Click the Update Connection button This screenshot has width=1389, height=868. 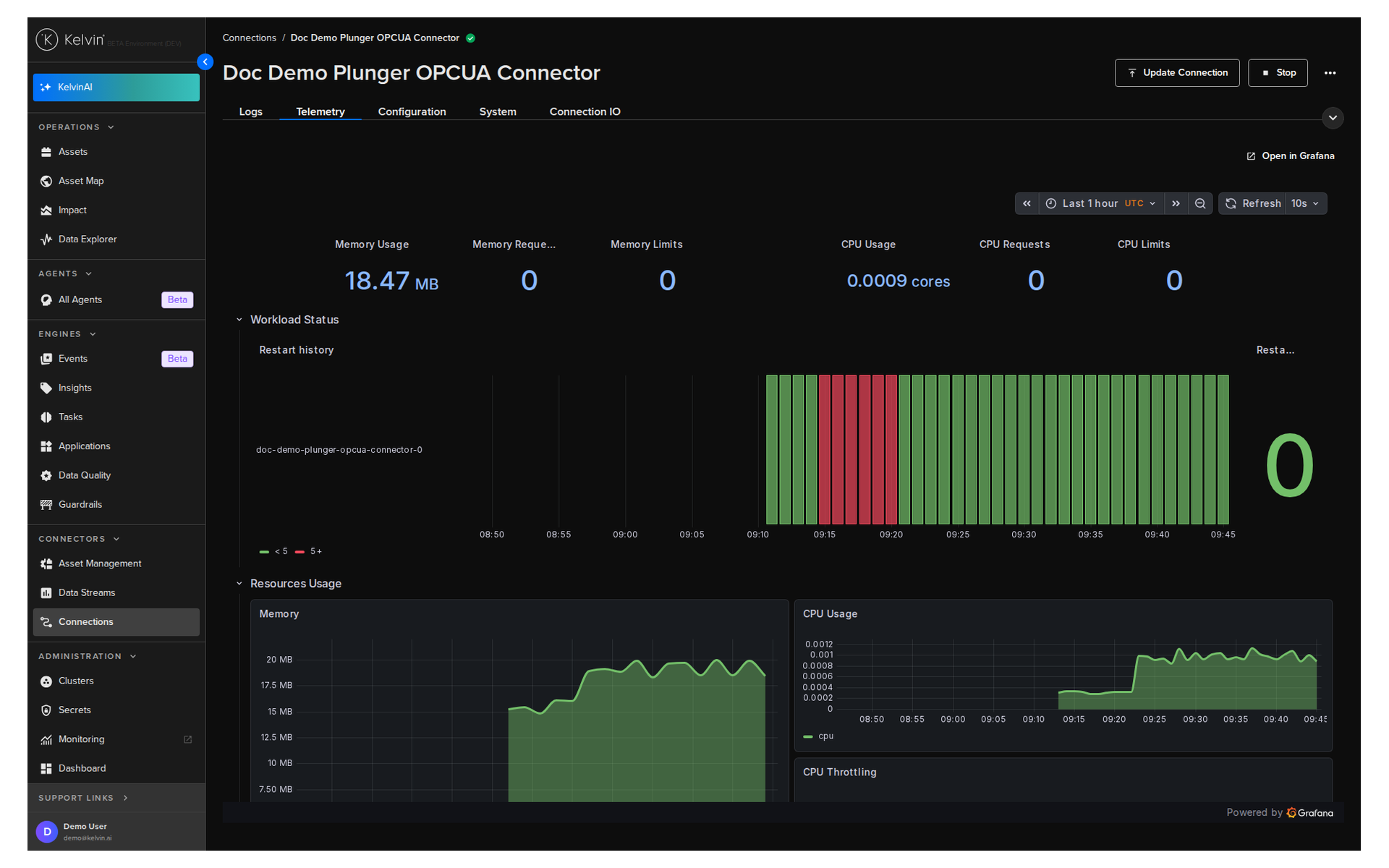(1177, 73)
